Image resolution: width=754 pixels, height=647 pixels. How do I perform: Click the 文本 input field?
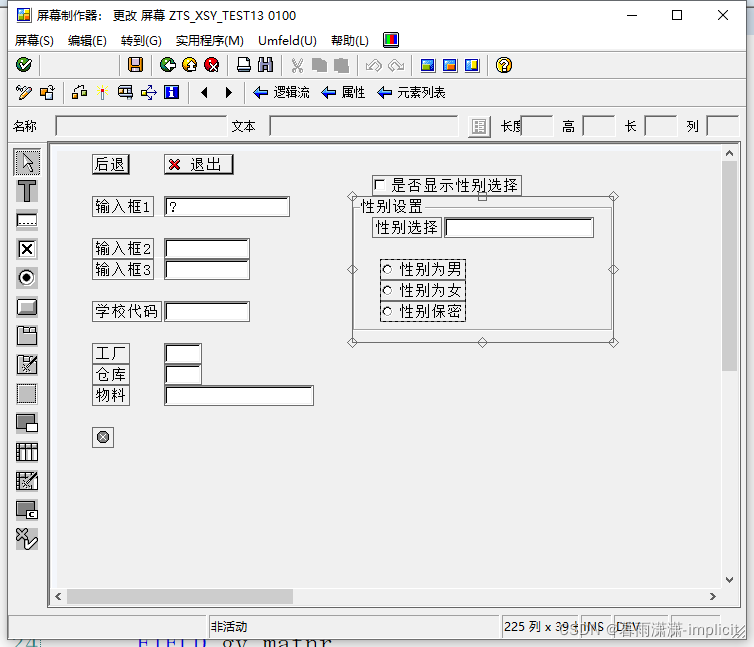tap(364, 126)
